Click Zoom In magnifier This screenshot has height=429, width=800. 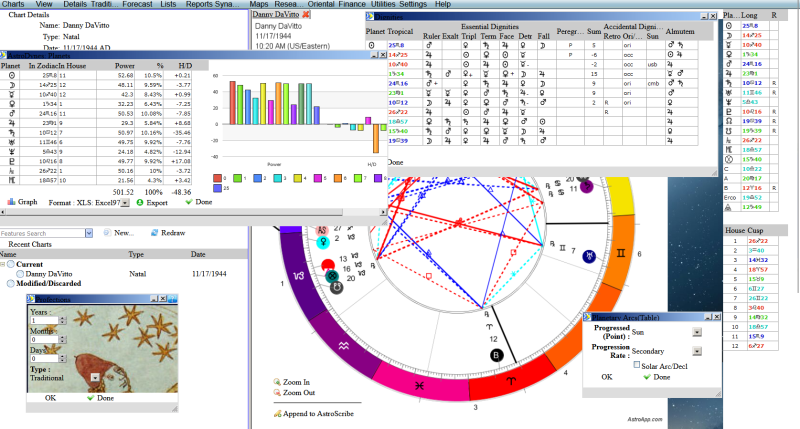tap(277, 382)
